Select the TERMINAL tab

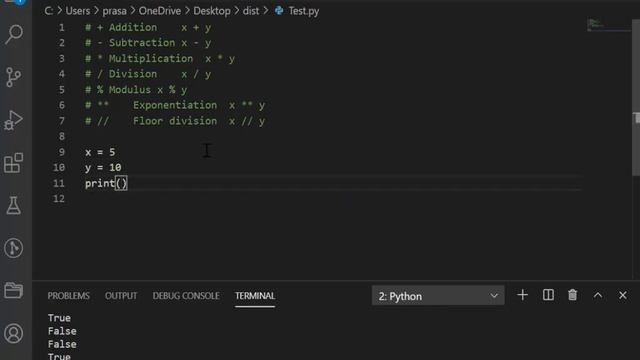point(255,296)
